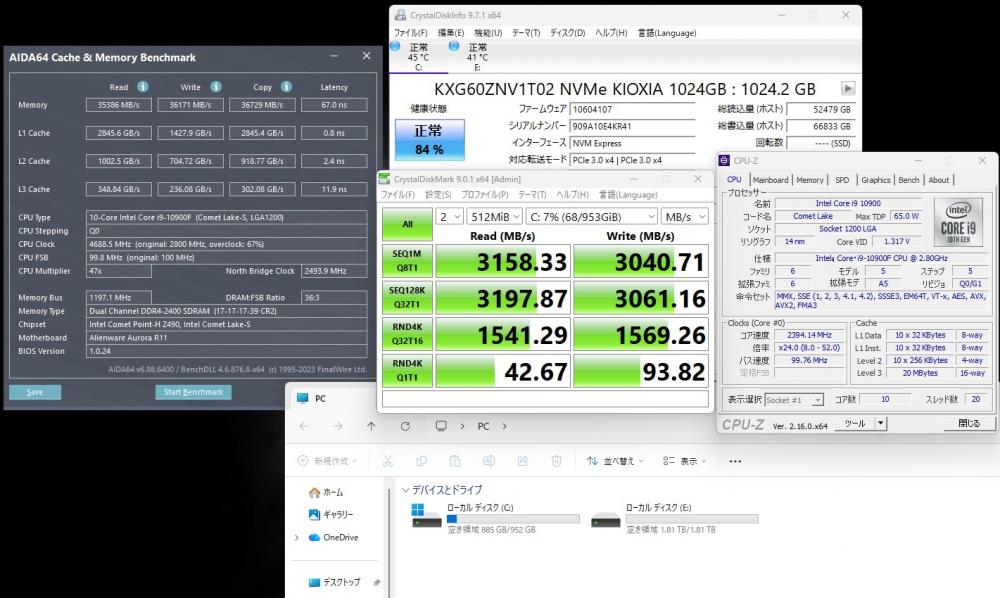Run the SEQ1M Q8T1 test
The height and width of the screenshot is (598, 1000).
pos(408,261)
